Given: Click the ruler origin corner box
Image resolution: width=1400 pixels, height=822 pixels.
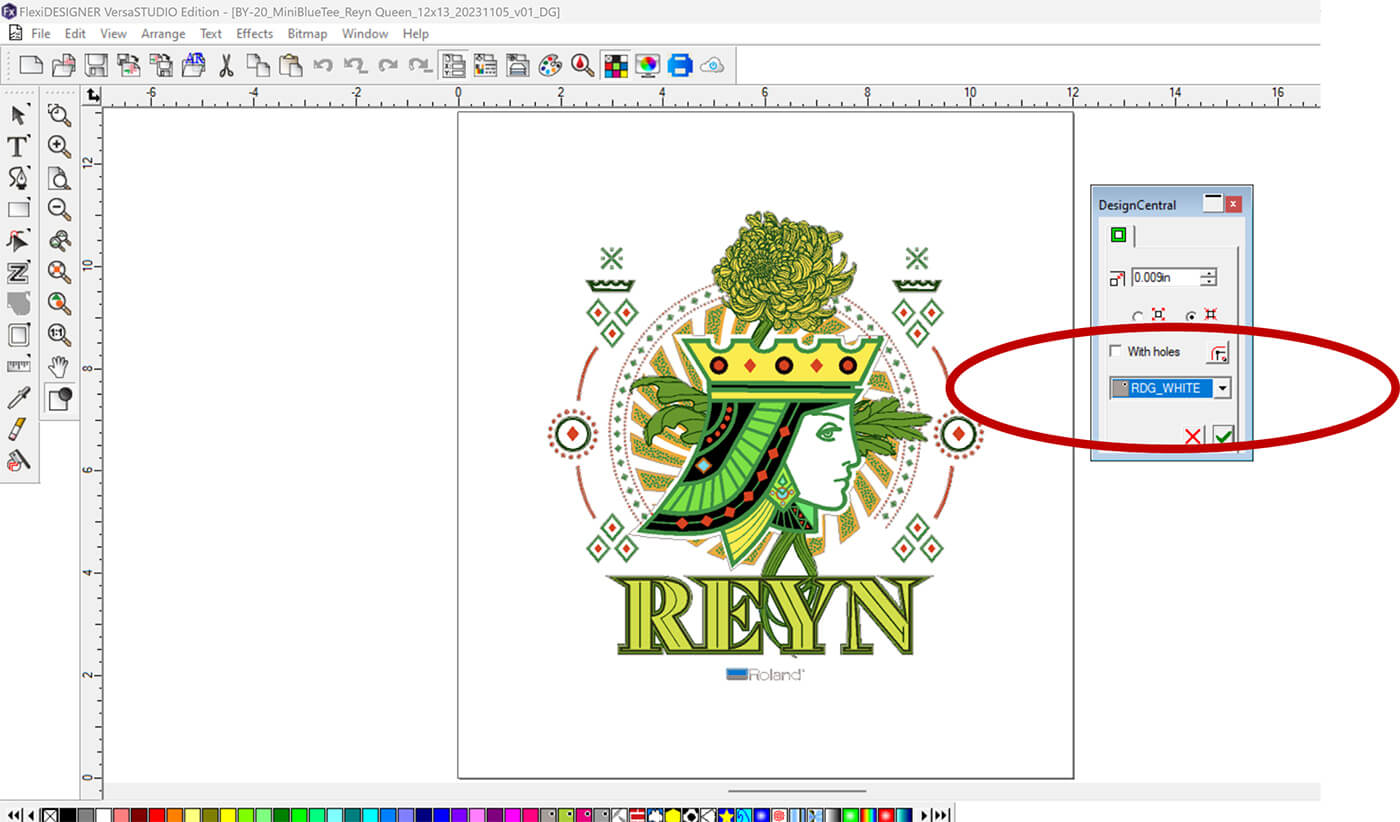Looking at the screenshot, I should point(92,96).
